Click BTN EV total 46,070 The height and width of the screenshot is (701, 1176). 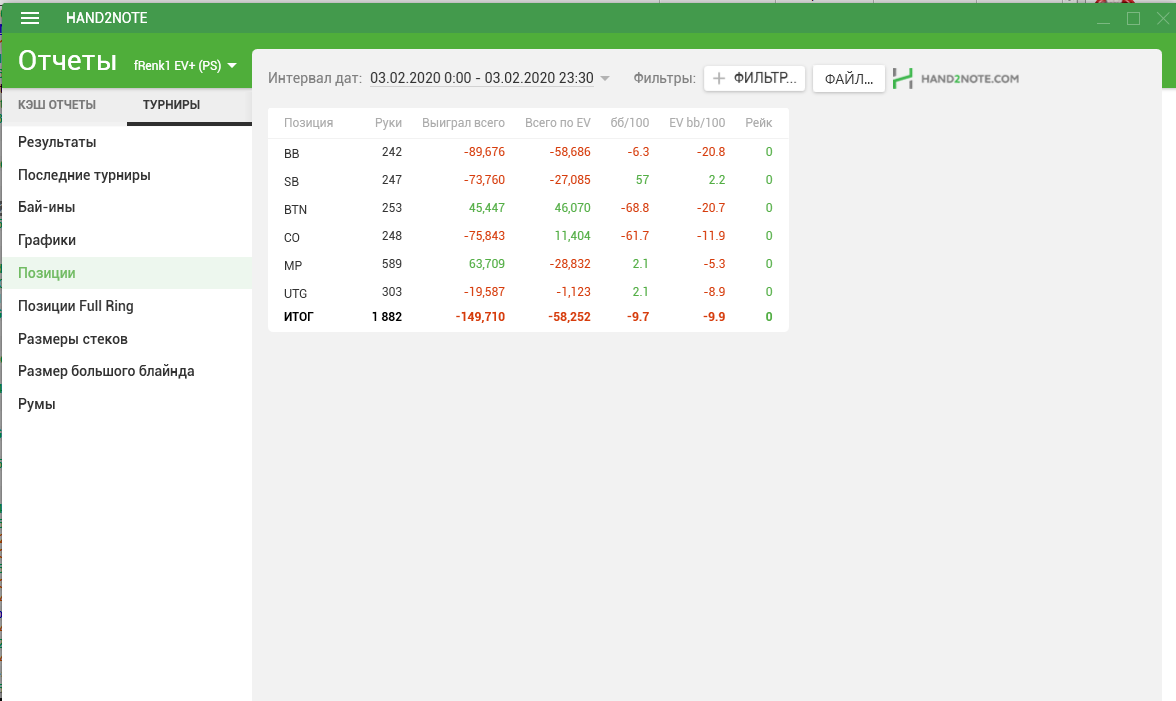tap(572, 208)
